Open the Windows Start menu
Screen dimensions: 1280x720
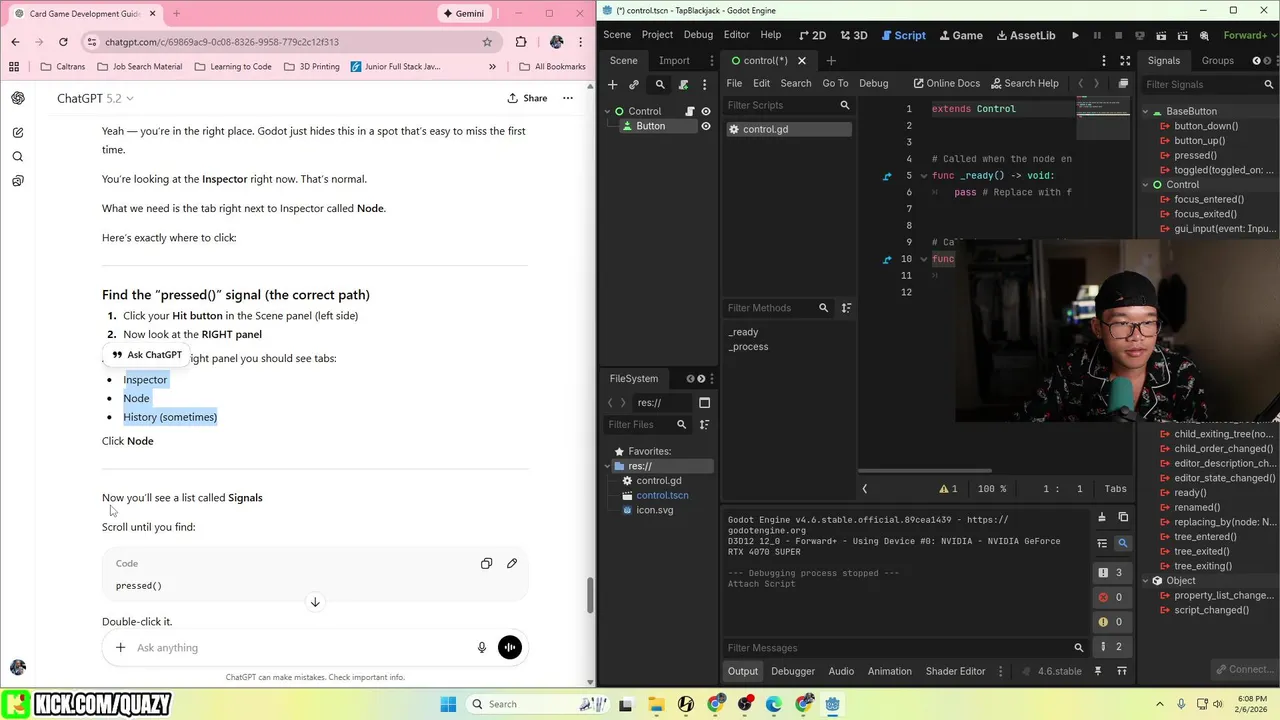click(x=448, y=704)
